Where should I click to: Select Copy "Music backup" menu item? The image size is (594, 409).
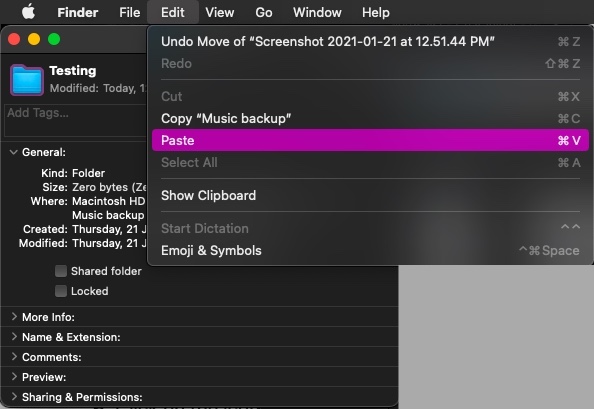point(370,119)
